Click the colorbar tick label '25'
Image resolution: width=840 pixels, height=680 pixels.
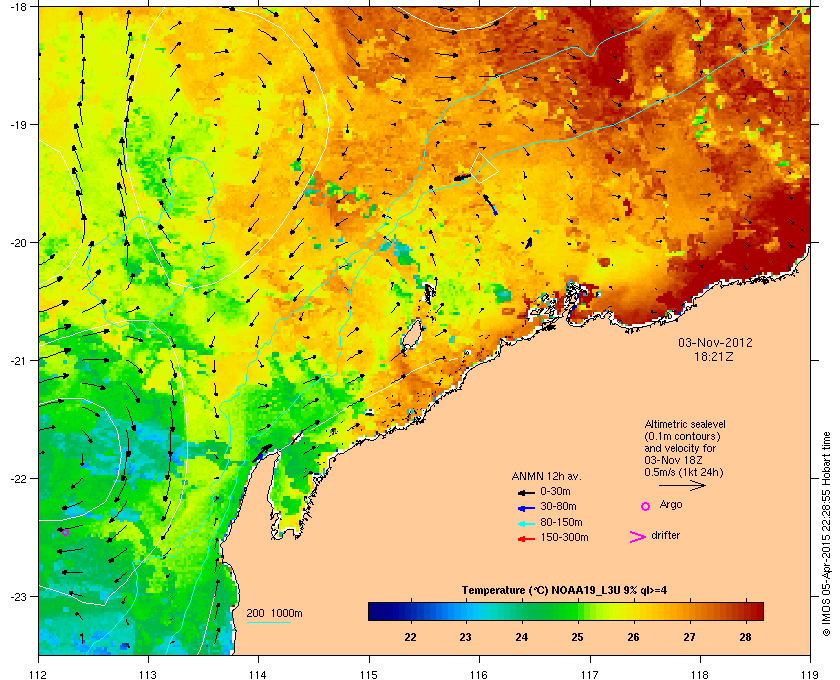point(577,637)
